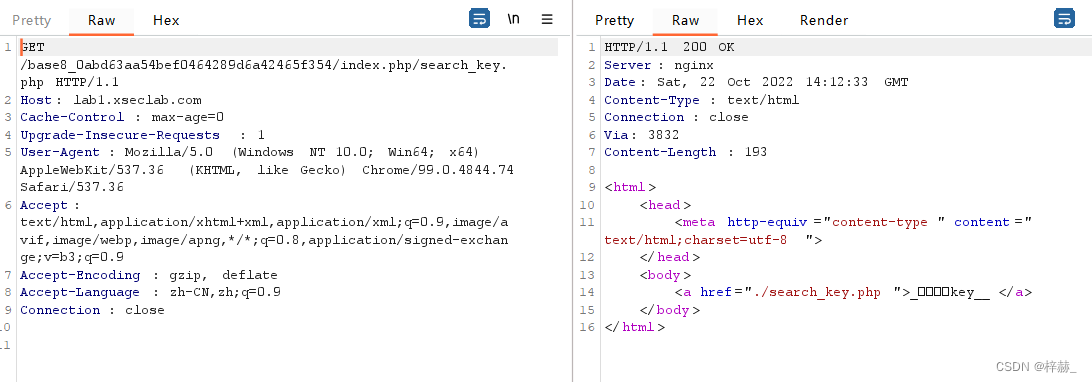Toggle word wrap icon in request panel
Viewport: 1092px width, 382px height.
(x=479, y=19)
